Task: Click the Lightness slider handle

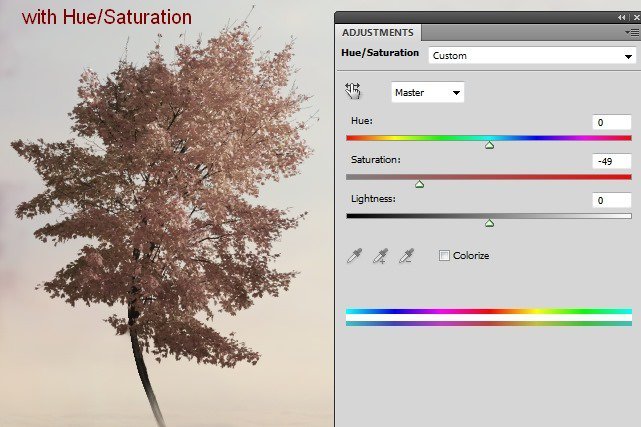Action: (x=489, y=223)
